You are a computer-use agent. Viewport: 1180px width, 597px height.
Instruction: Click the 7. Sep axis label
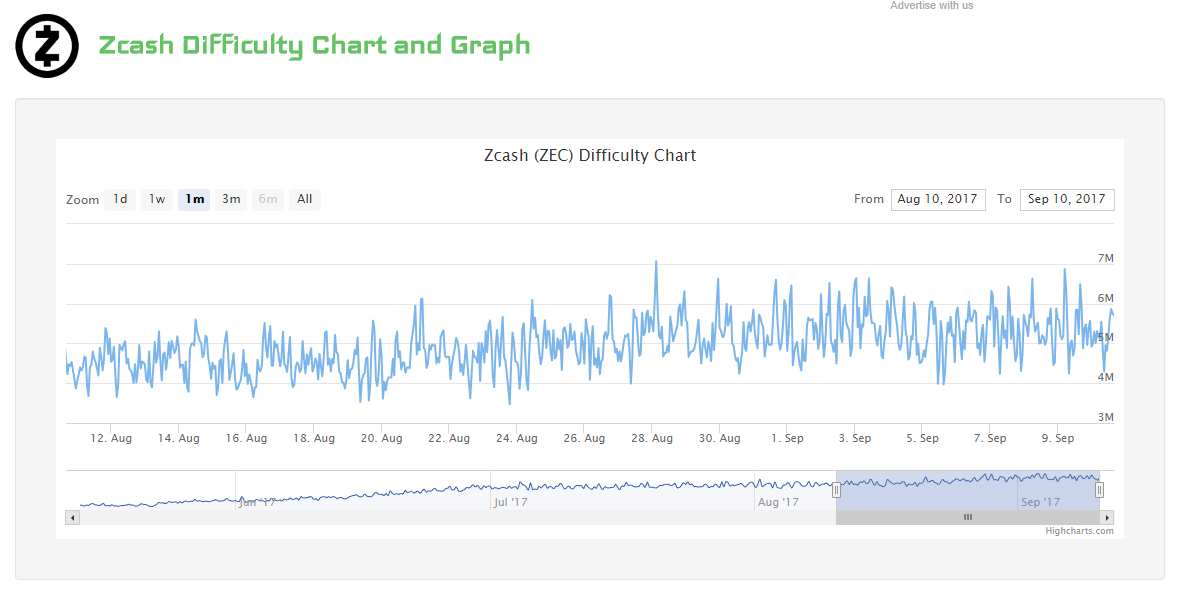pyautogui.click(x=990, y=438)
